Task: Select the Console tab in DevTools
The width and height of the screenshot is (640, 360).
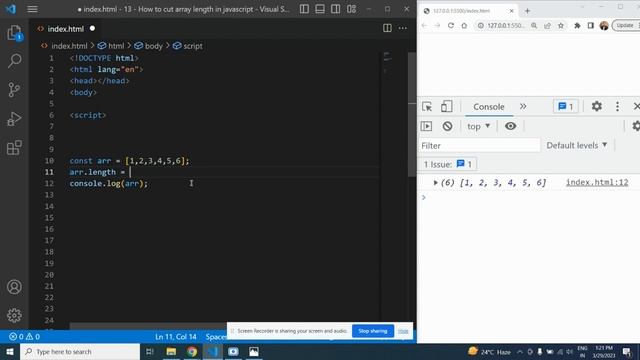Action: 489,107
